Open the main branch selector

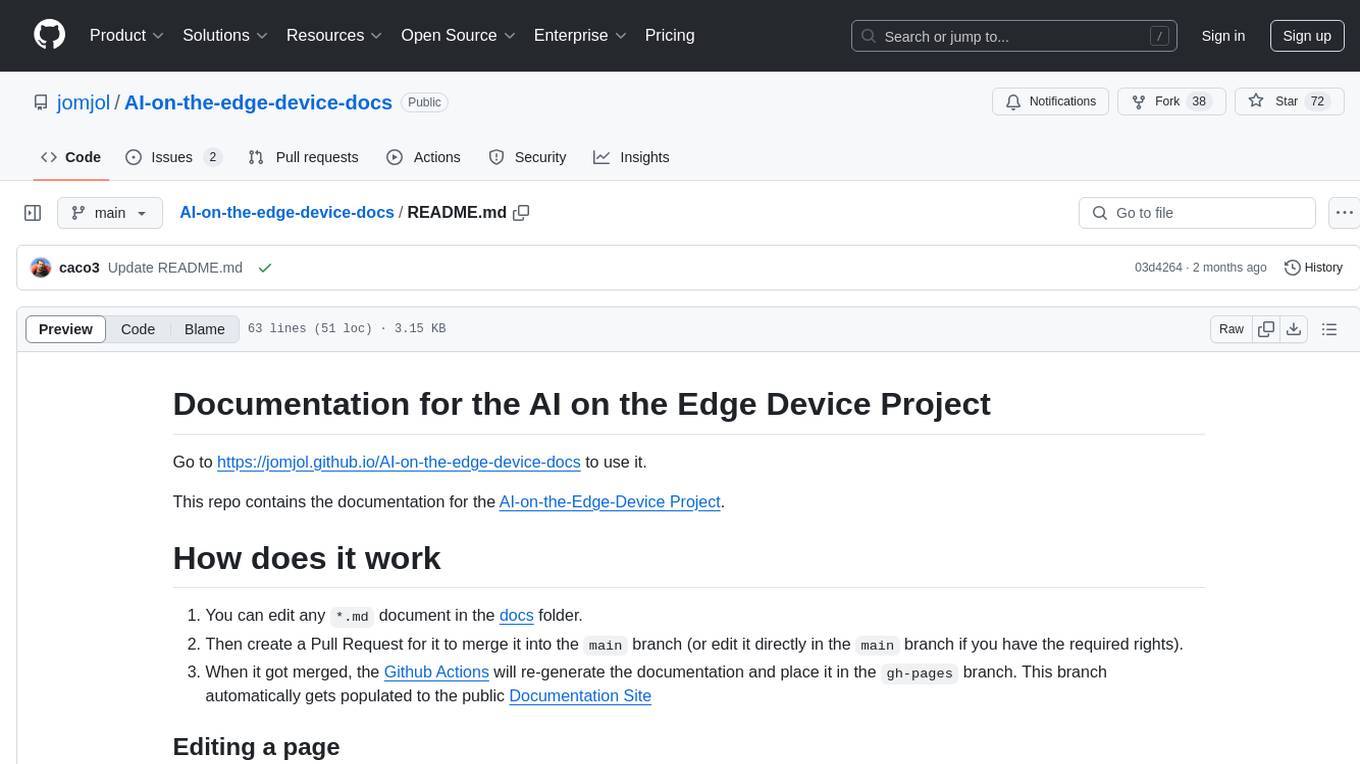tap(110, 213)
